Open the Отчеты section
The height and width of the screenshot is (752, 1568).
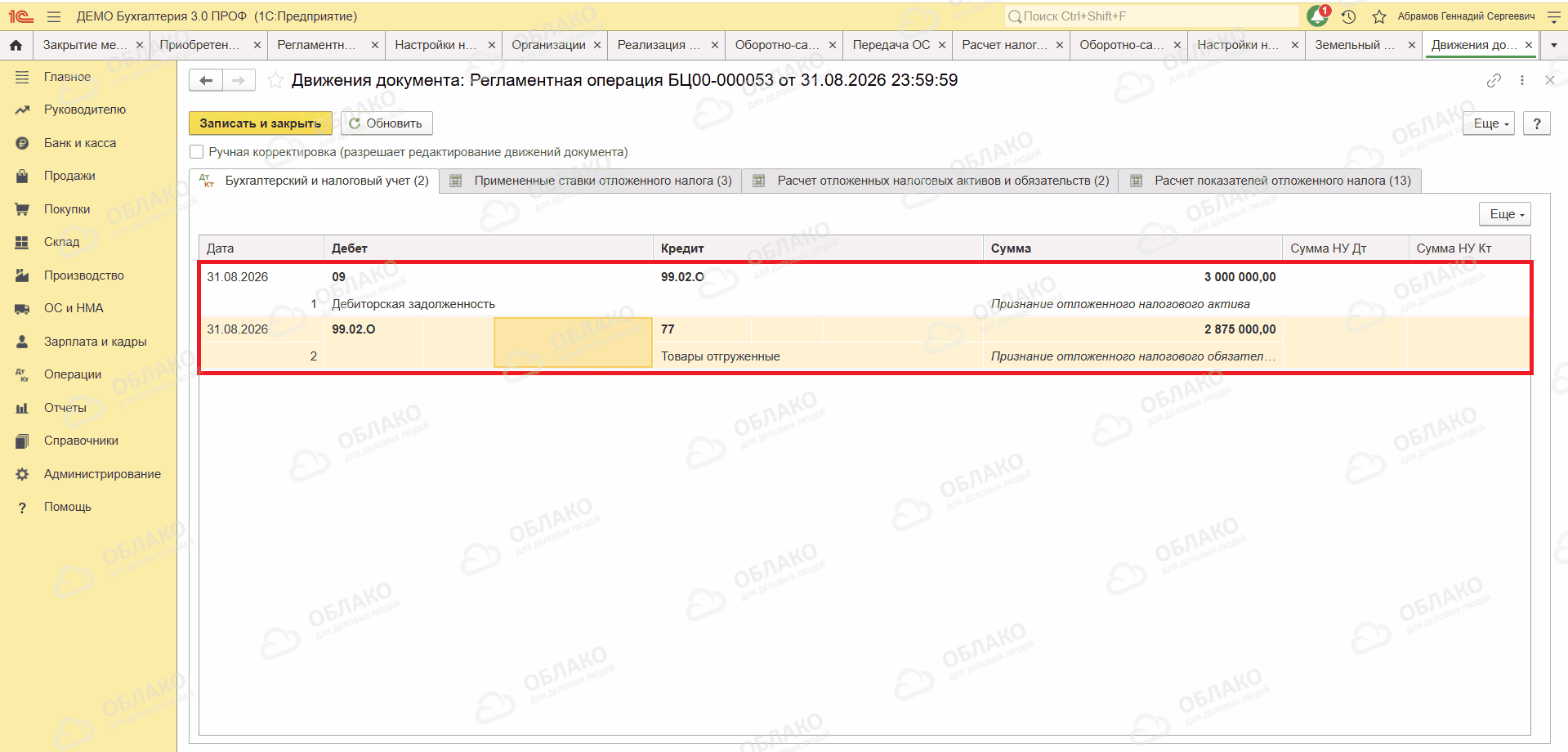[x=65, y=408]
